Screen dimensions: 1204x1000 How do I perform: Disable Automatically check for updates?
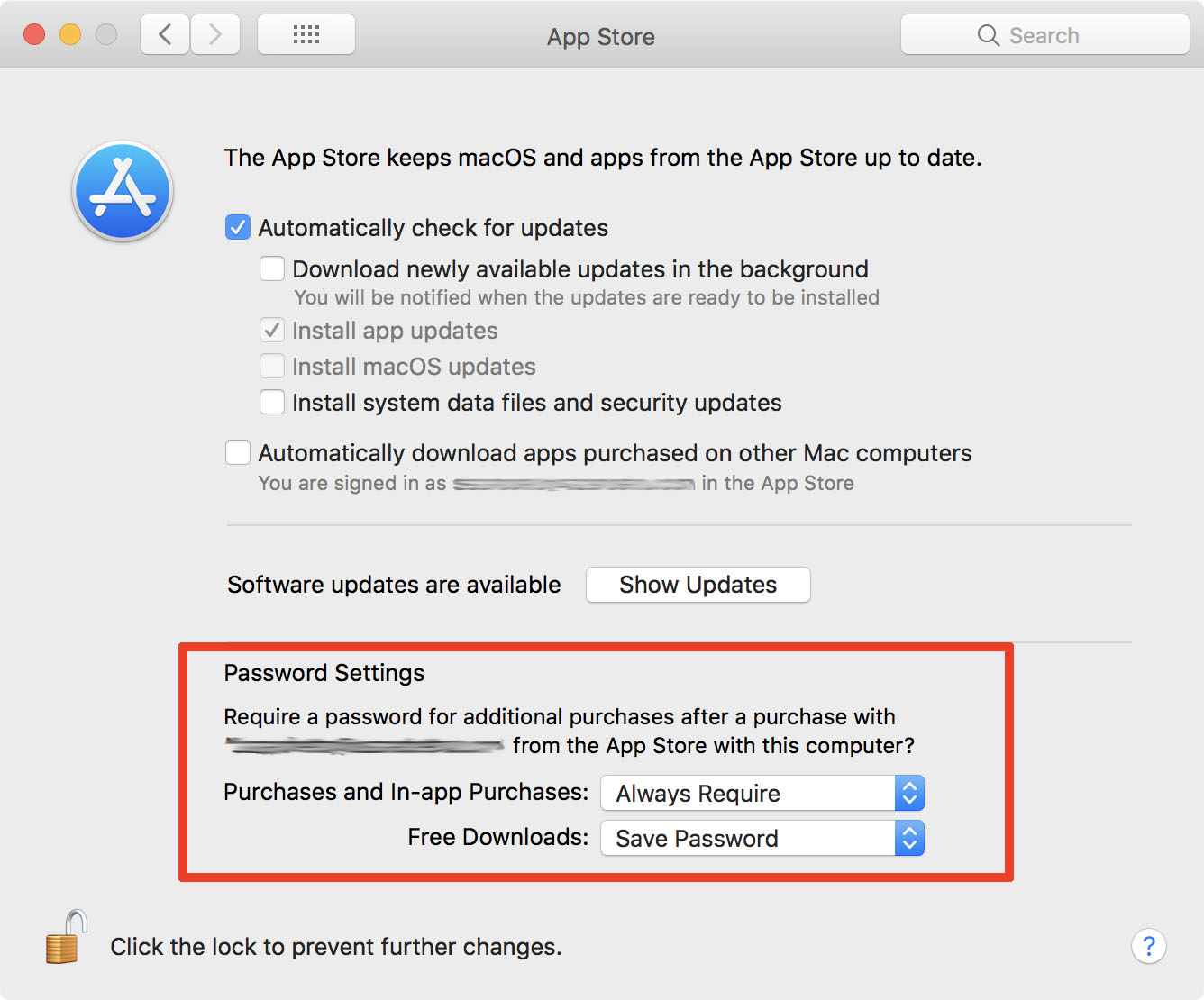point(237,227)
